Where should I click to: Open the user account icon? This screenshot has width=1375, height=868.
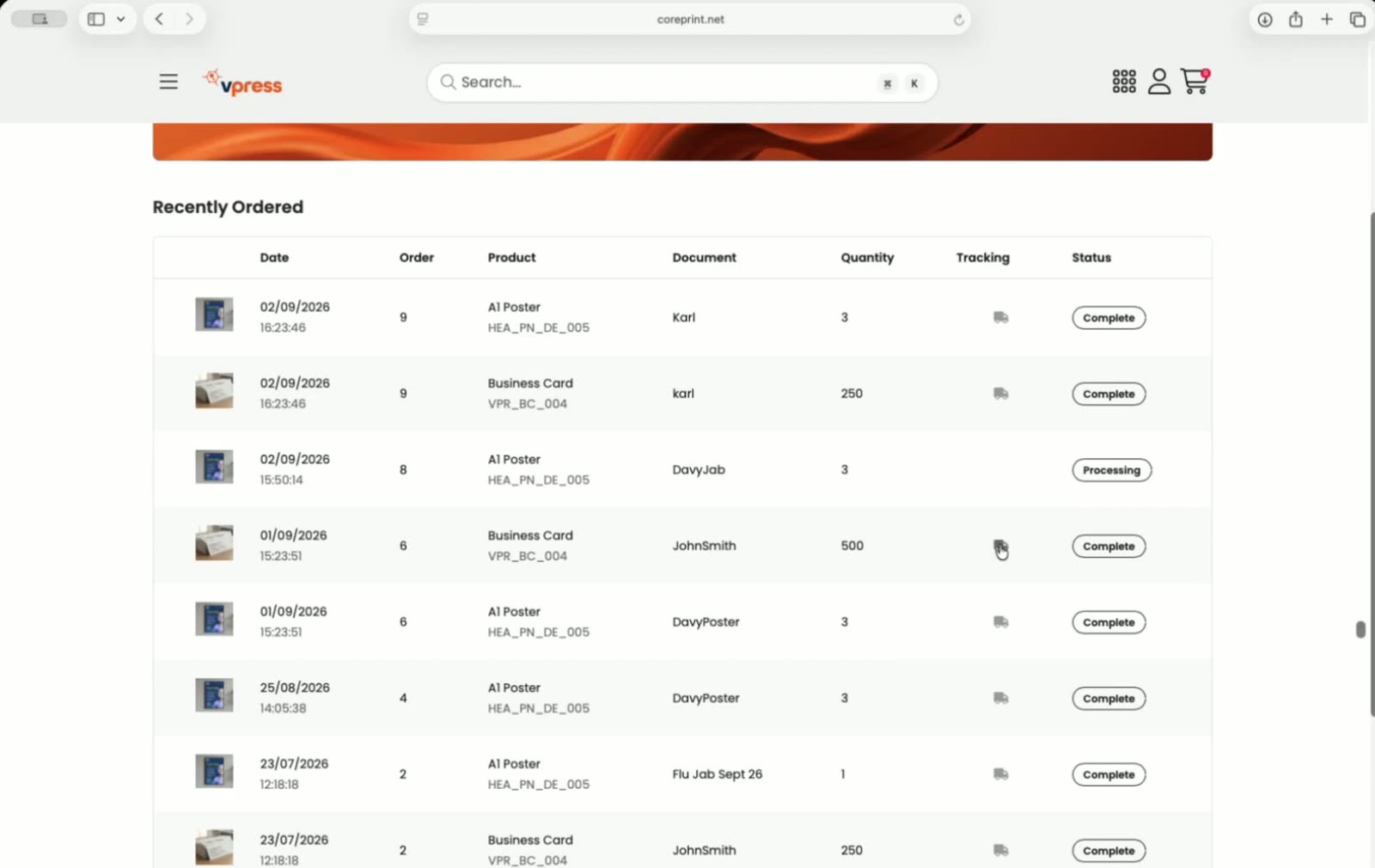1159,82
